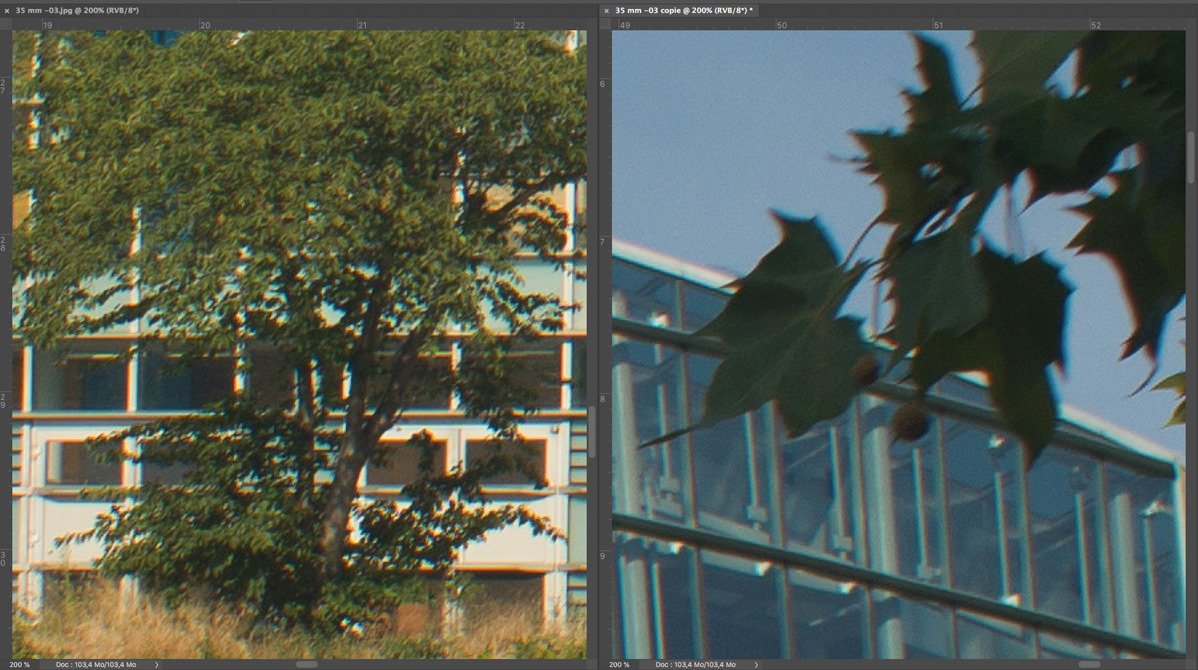Screen dimensions: 1198x670
Task: Expand the status bar arrow in left window
Action: point(157,664)
